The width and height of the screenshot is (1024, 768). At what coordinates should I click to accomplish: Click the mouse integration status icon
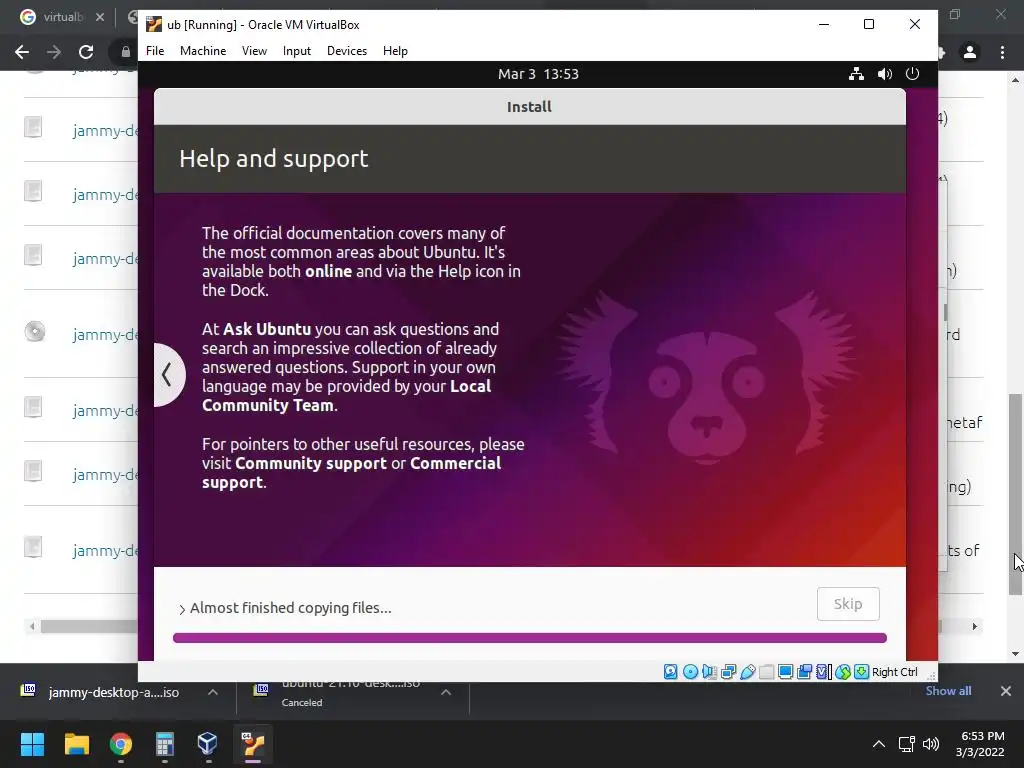coord(842,671)
